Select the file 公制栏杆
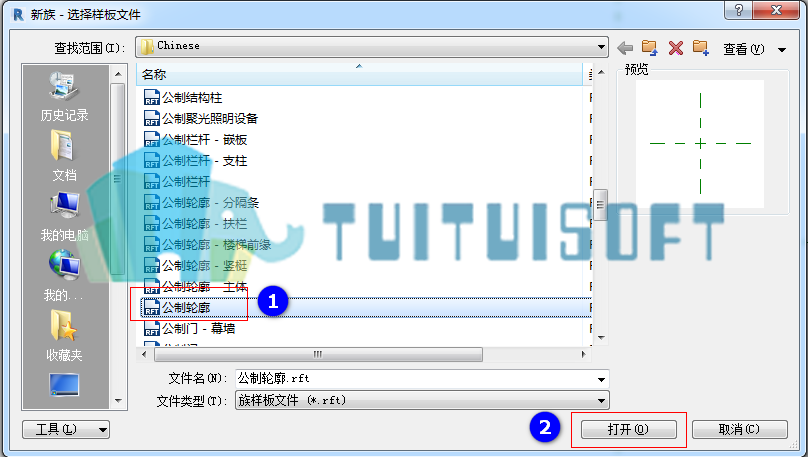The width and height of the screenshot is (808, 457). point(186,182)
